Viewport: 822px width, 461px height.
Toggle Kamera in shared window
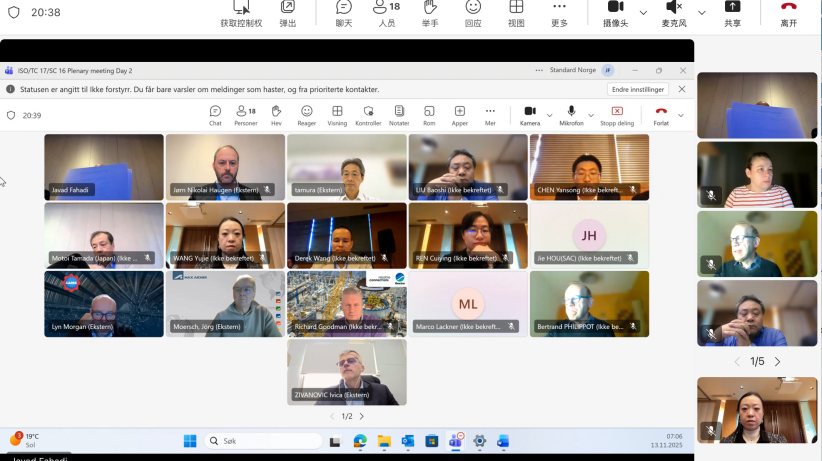tap(530, 115)
